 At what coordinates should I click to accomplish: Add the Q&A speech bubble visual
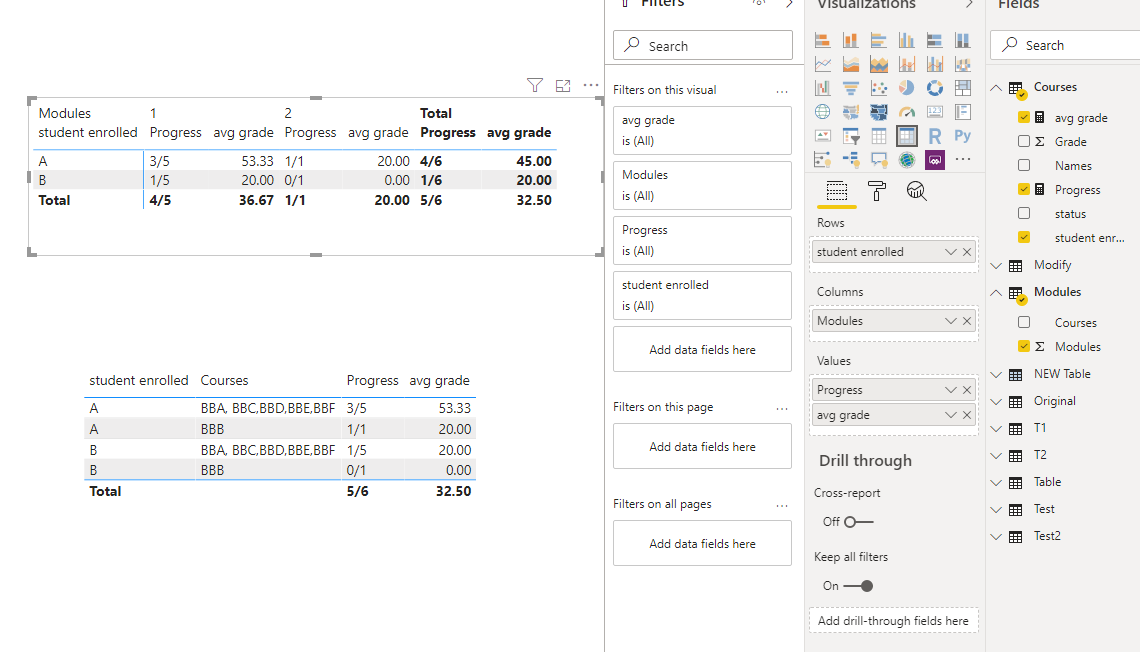(879, 159)
